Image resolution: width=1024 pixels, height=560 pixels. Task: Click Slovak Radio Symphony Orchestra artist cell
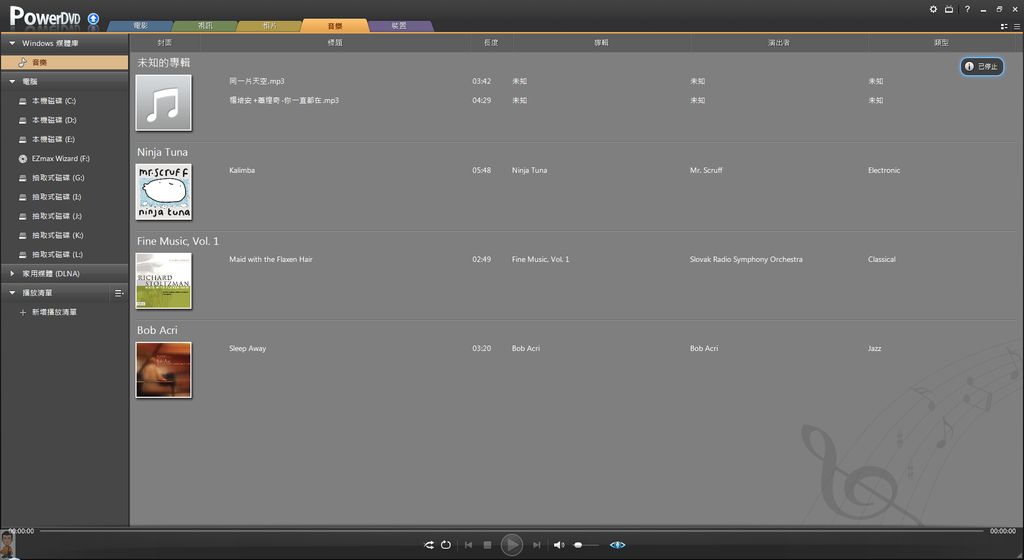[x=746, y=259]
